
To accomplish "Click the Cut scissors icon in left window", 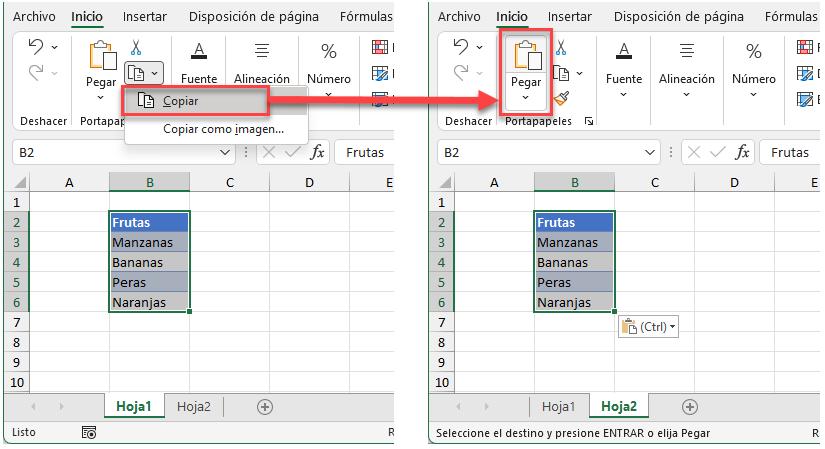I will 136,48.
